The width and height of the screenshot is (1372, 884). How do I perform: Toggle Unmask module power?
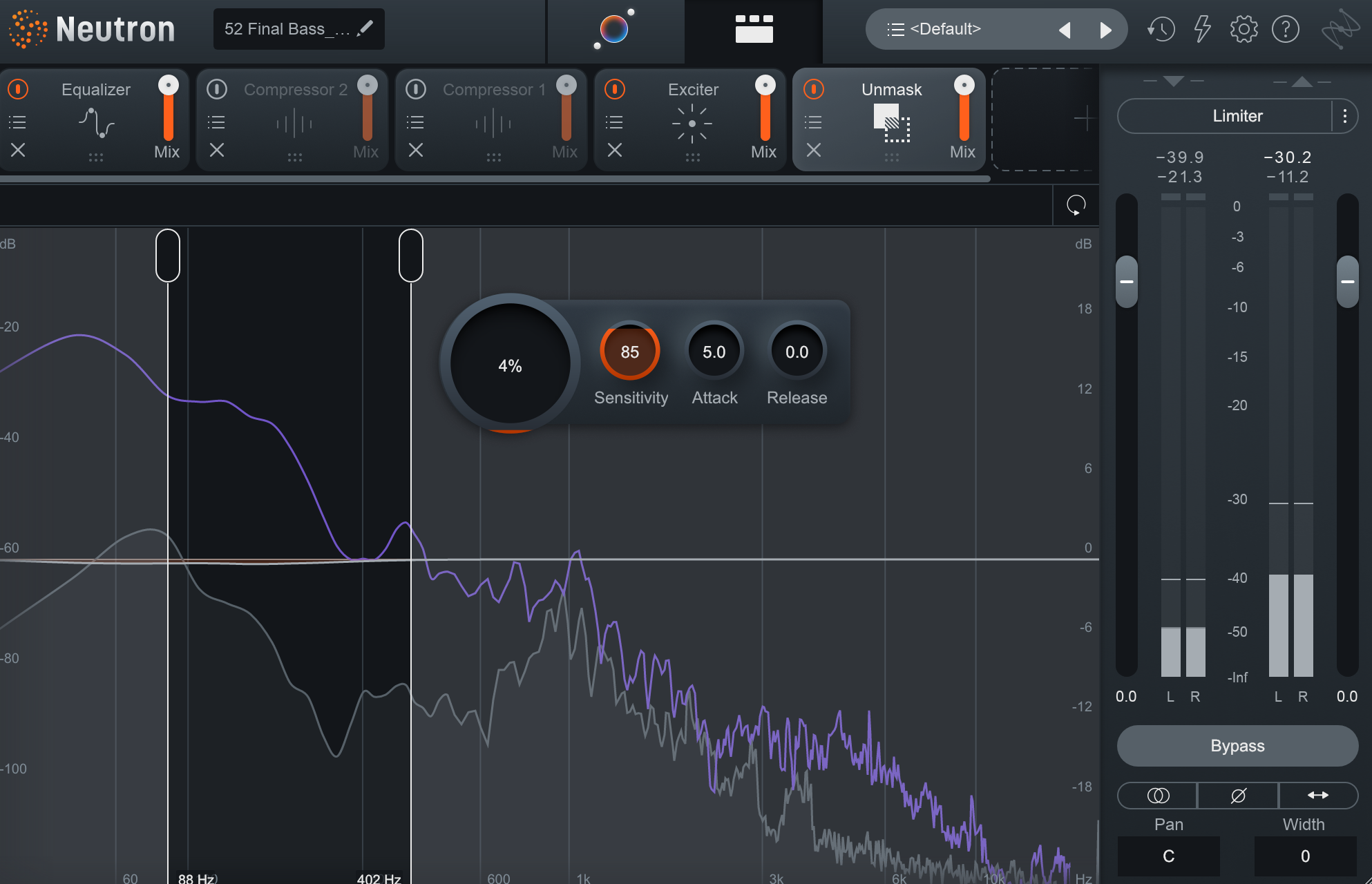[814, 89]
